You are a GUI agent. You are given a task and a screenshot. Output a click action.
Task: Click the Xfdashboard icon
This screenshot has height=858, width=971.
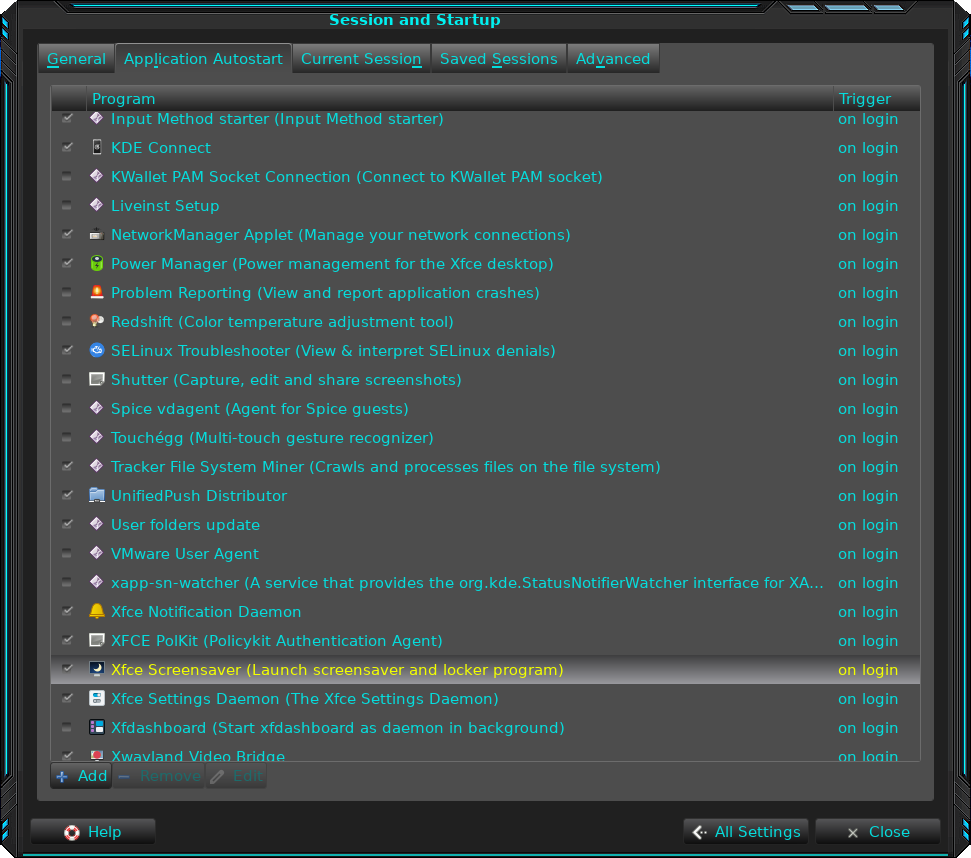(x=97, y=727)
